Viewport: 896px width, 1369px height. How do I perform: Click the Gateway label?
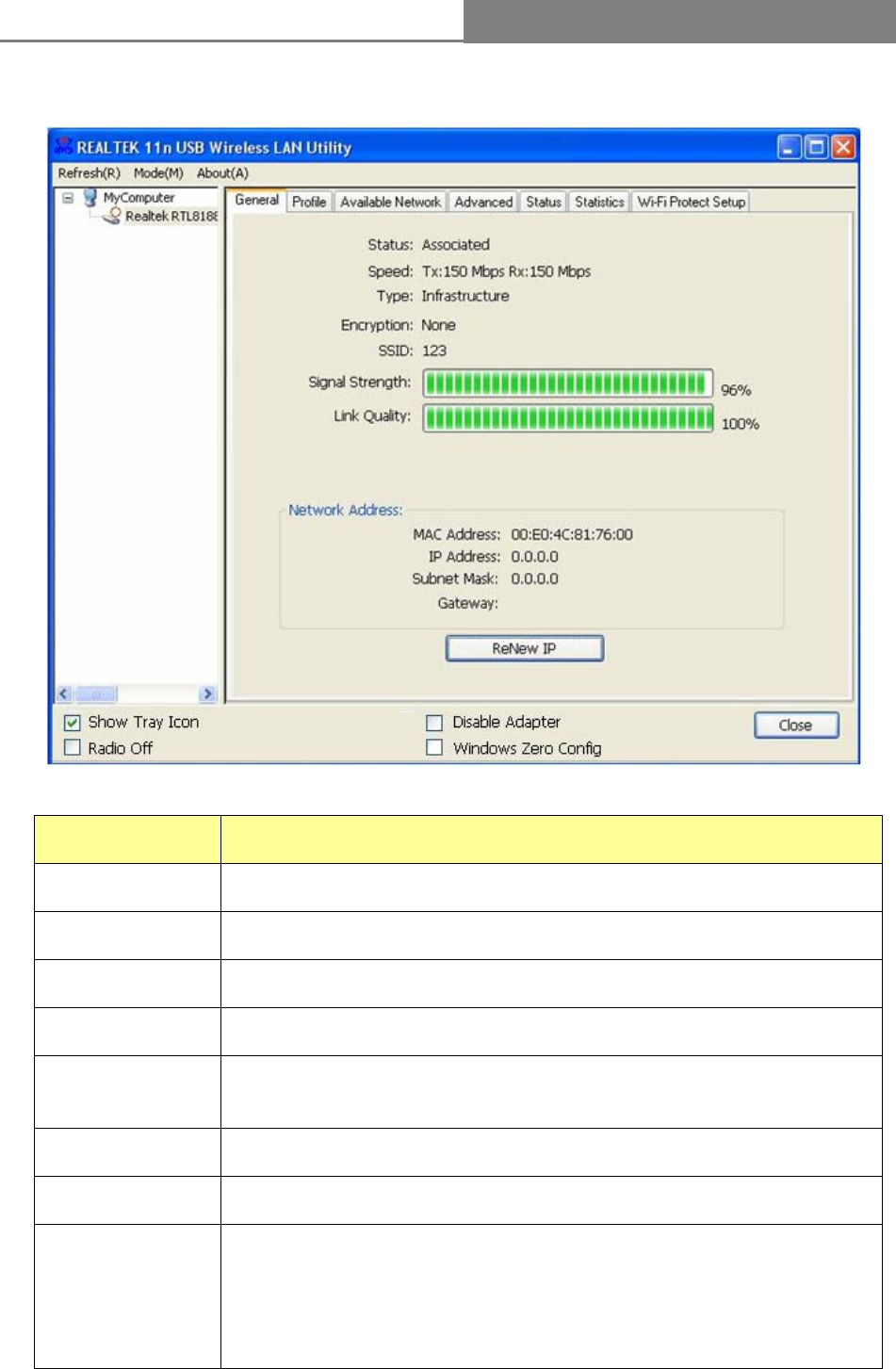tap(468, 603)
